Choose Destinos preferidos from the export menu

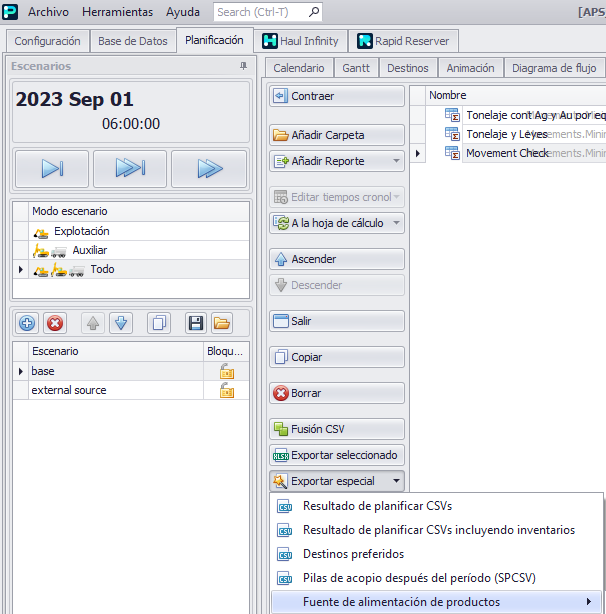coord(353,554)
